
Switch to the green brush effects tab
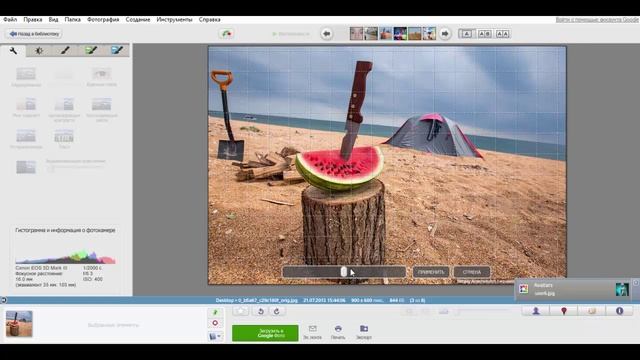[x=91, y=51]
